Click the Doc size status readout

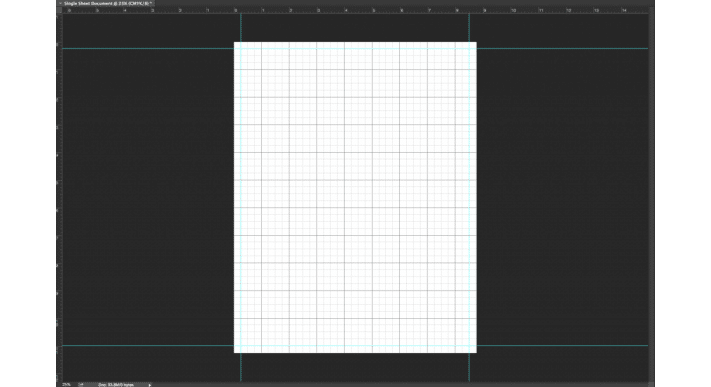tap(116, 384)
